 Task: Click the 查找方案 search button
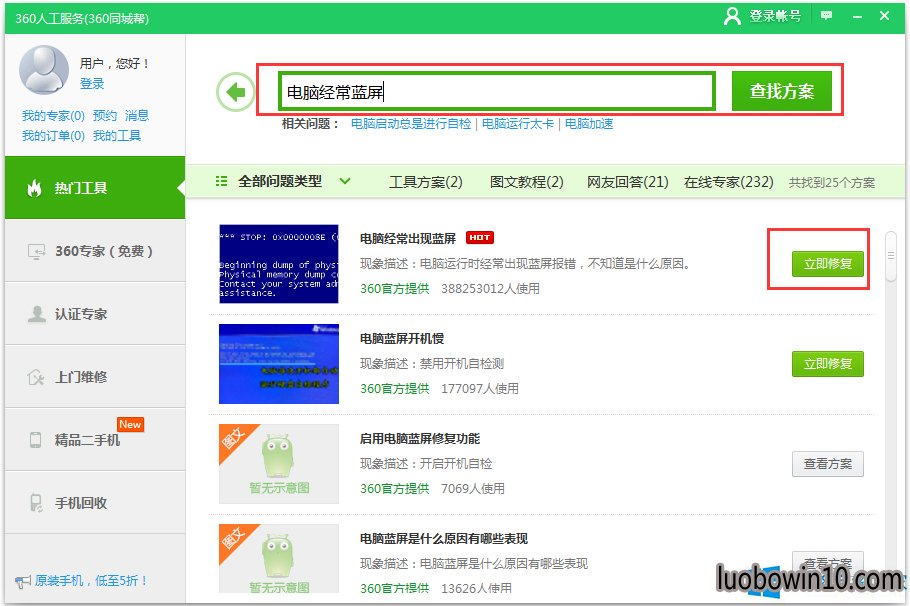(782, 91)
